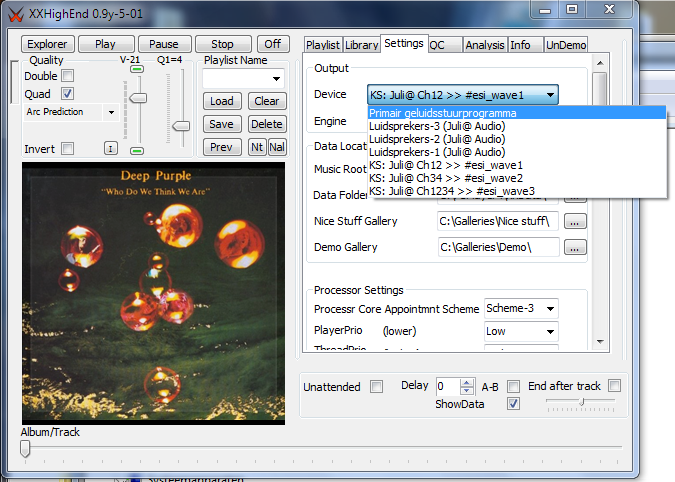The height and width of the screenshot is (482, 675).
Task: Select the Settings tab
Action: (404, 43)
